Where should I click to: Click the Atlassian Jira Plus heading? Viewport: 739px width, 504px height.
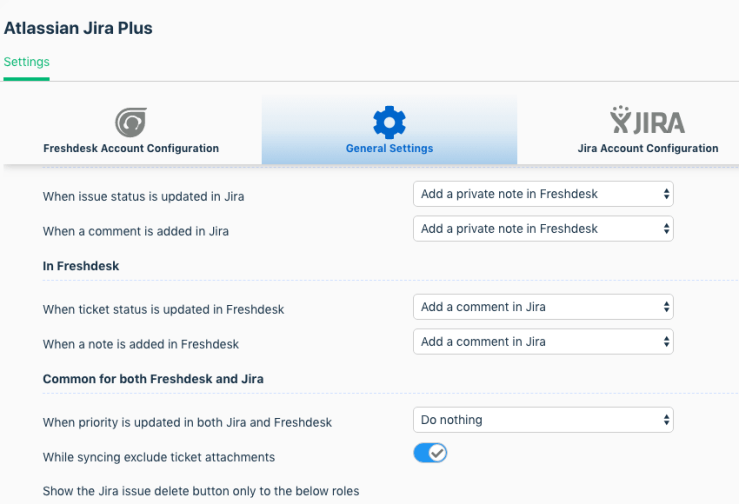pyautogui.click(x=78, y=28)
